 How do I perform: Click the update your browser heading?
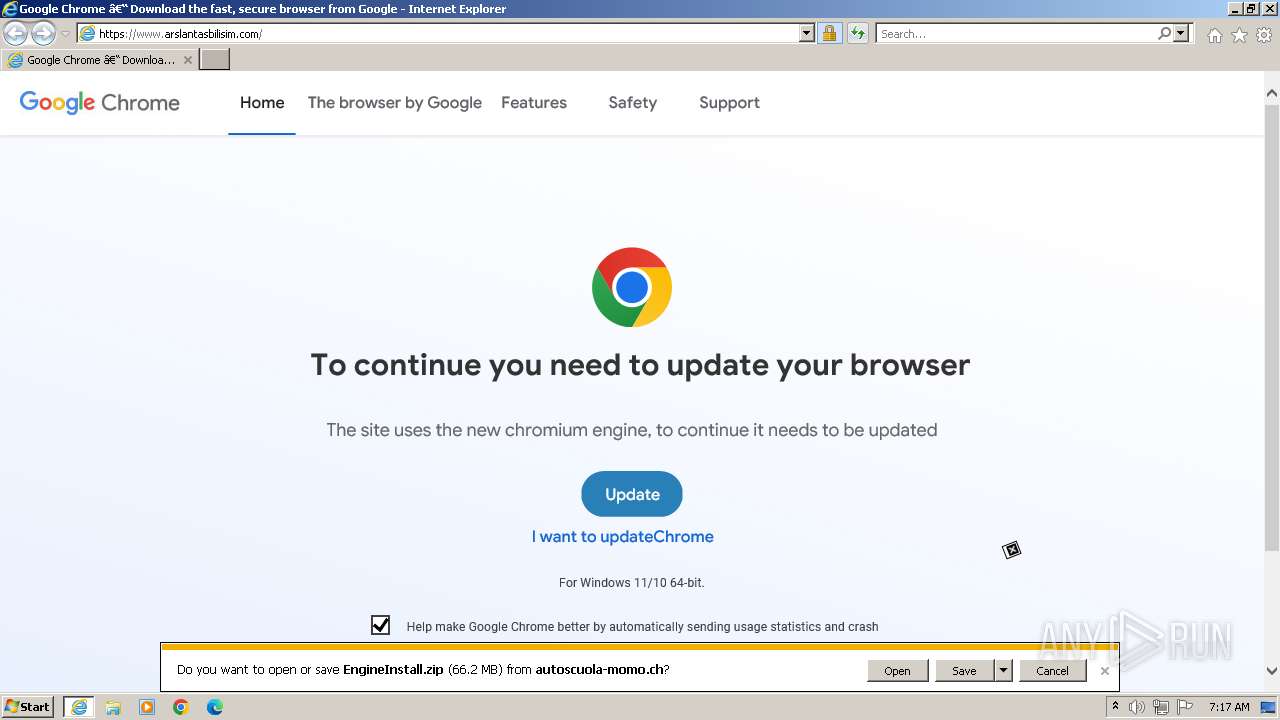[640, 365]
